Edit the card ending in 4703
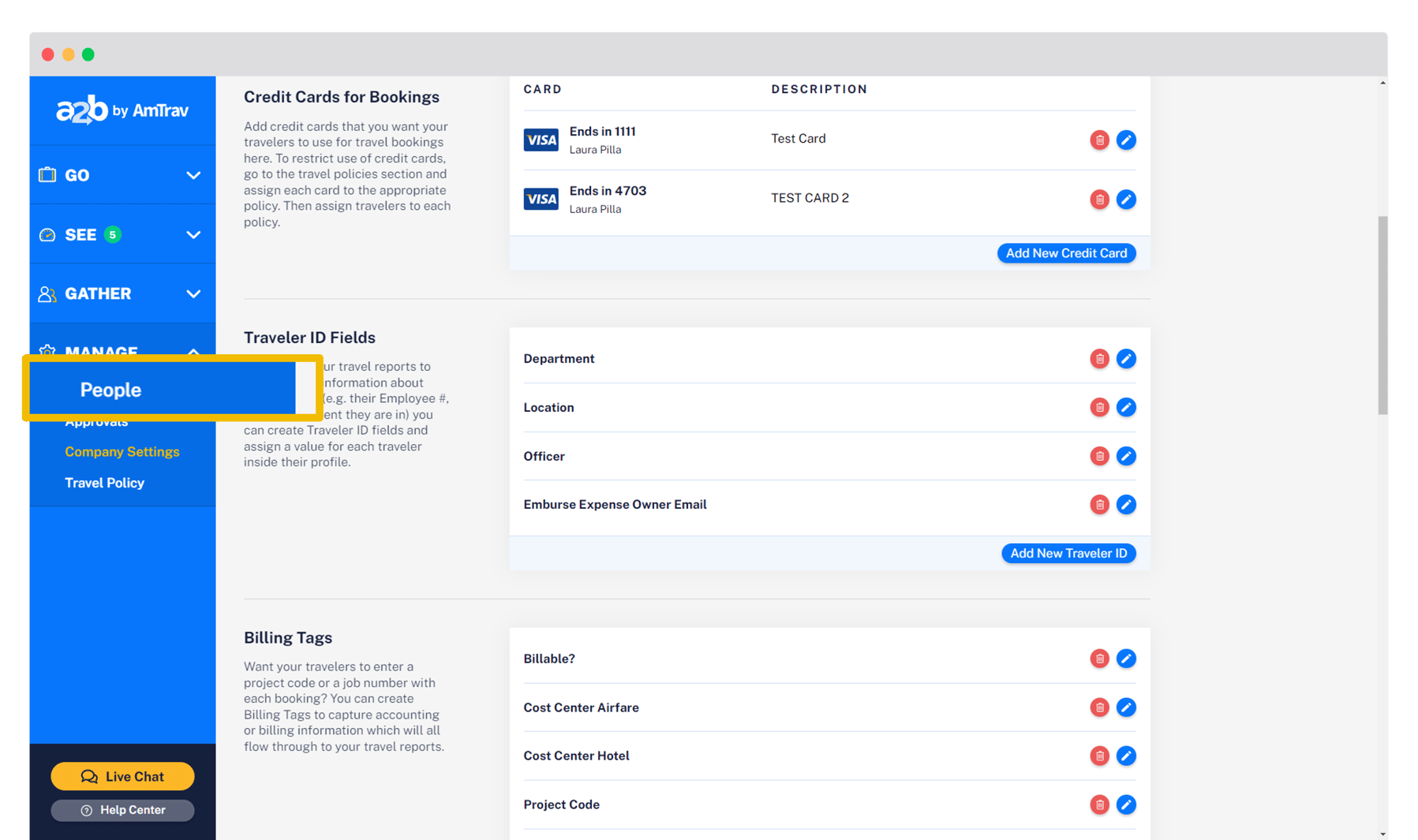 click(1126, 199)
